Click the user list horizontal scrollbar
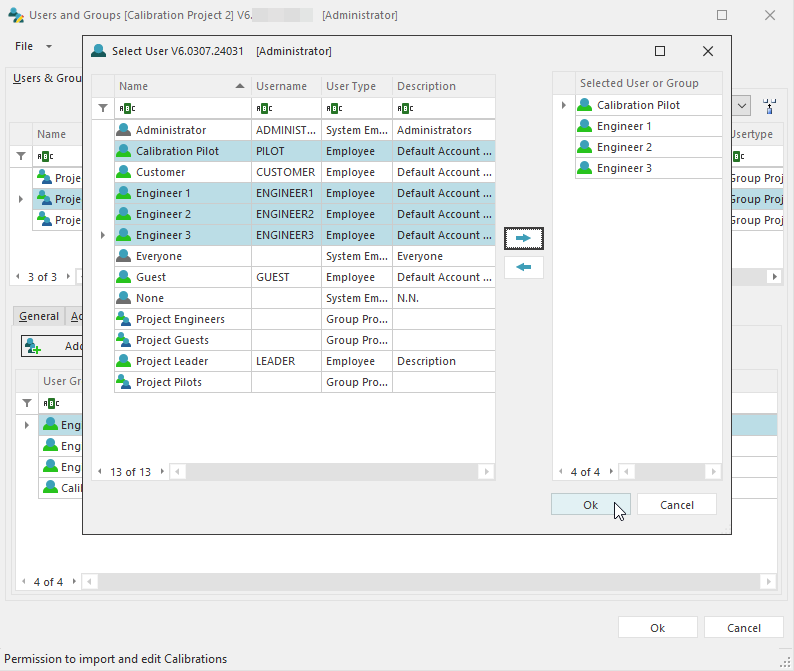 [330, 472]
